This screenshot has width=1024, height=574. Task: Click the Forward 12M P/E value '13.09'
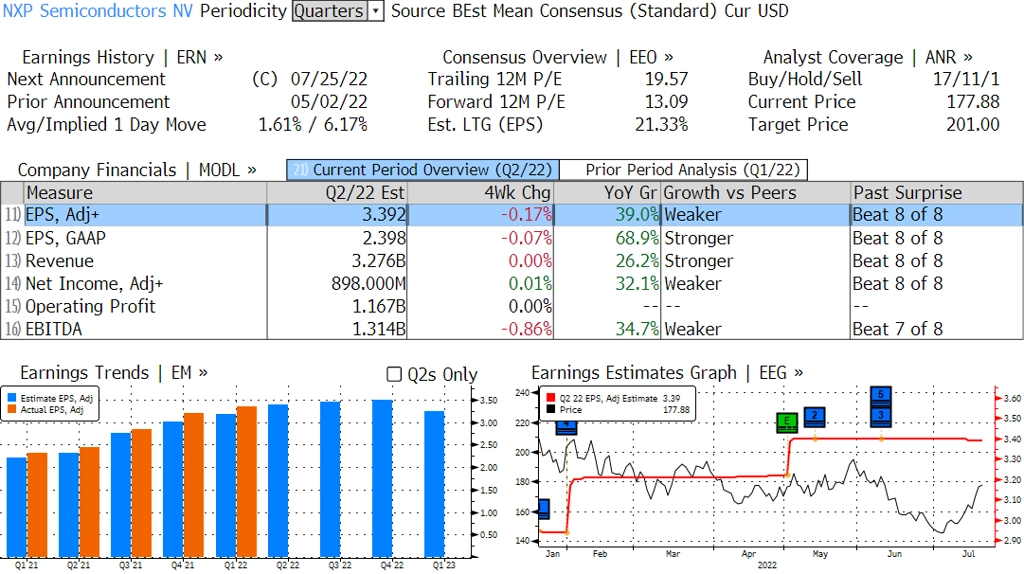(x=666, y=102)
